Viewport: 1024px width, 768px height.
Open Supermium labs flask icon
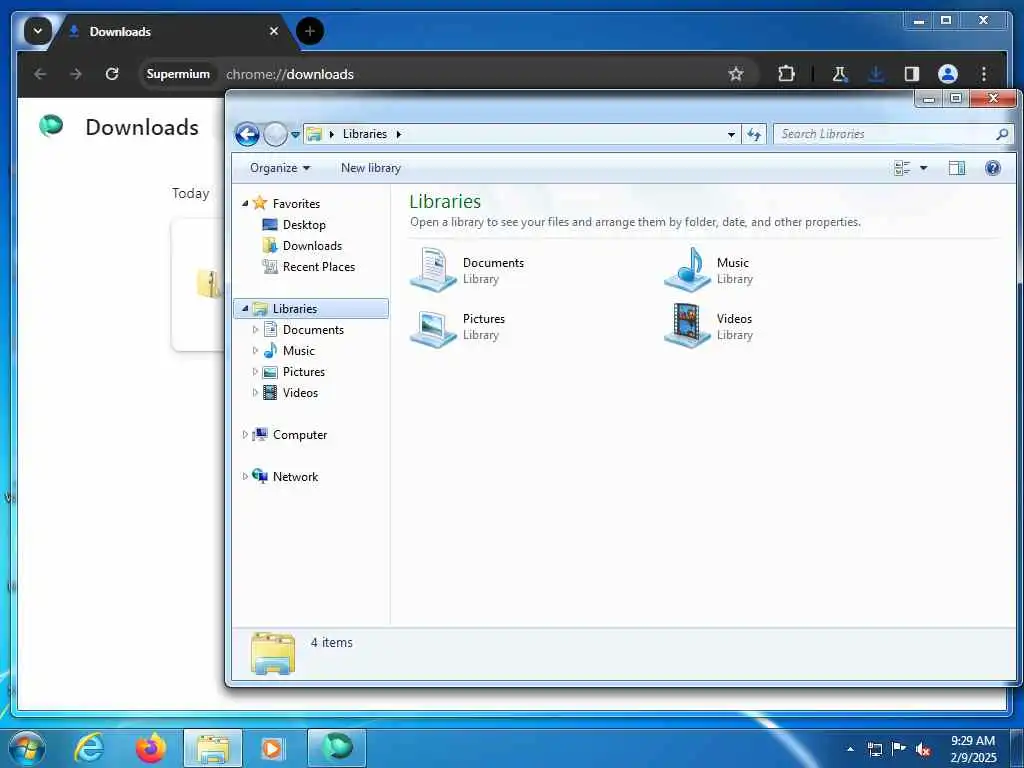tap(840, 74)
